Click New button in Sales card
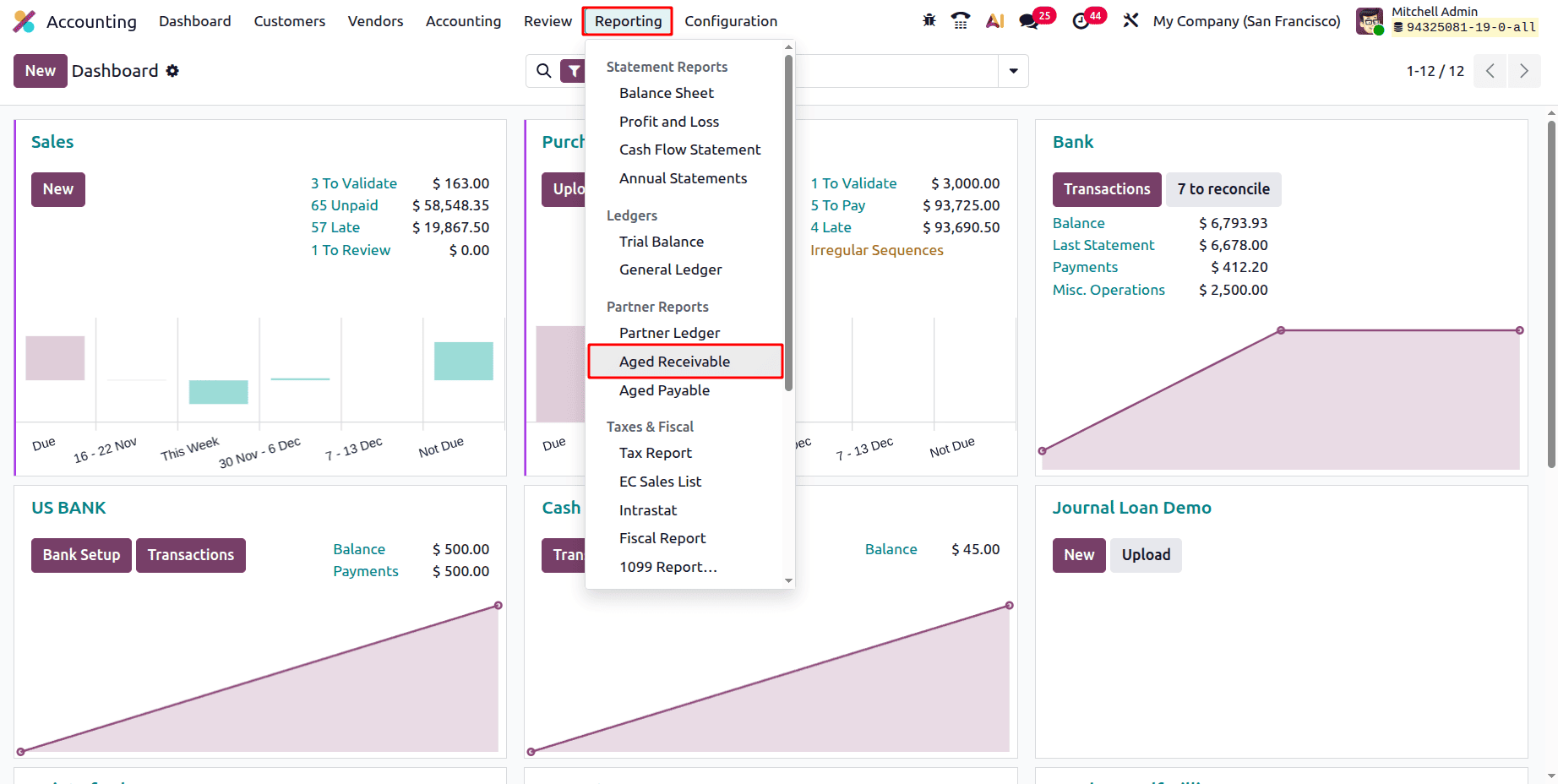 [58, 189]
